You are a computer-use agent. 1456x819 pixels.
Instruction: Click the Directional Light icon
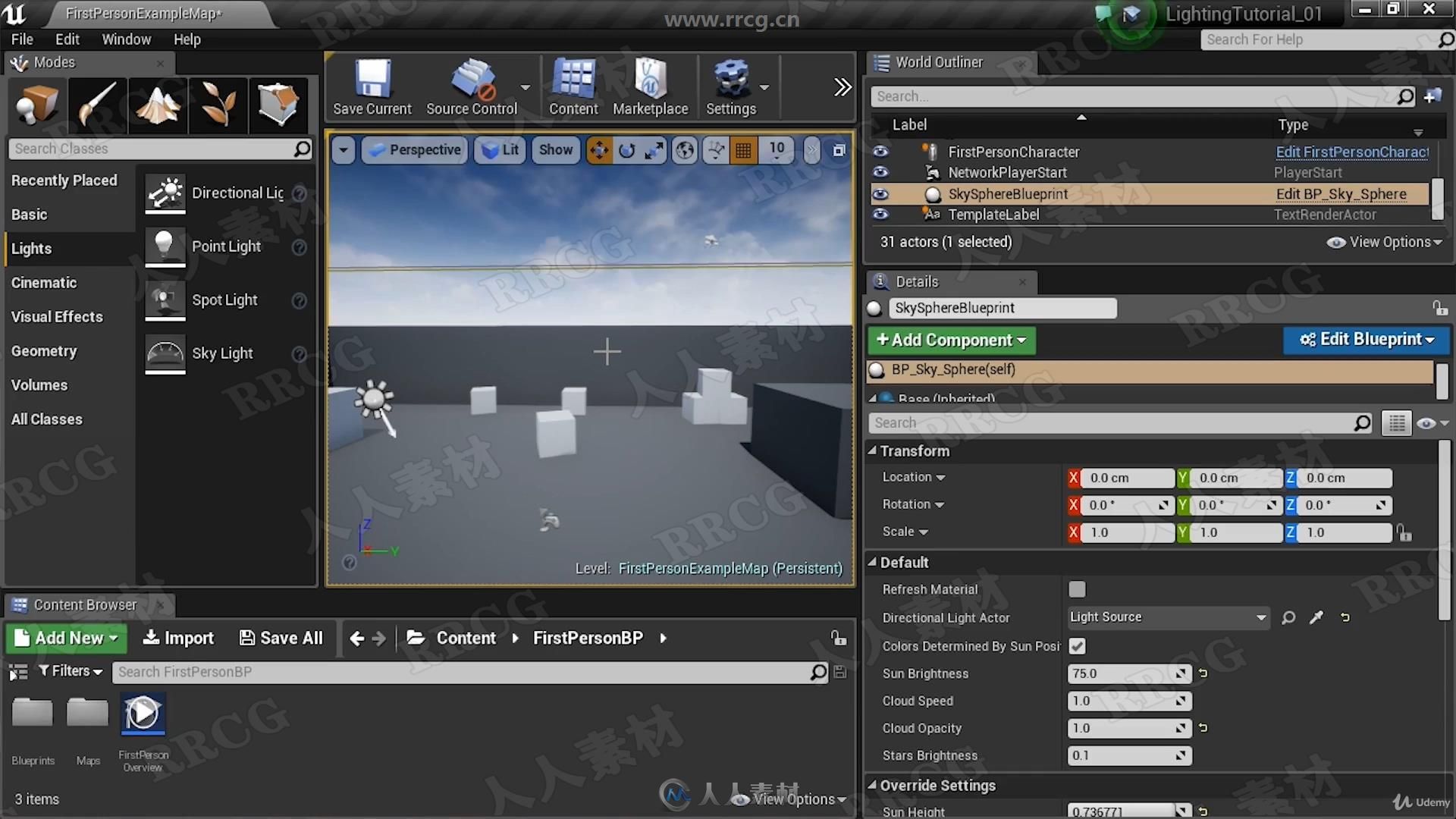point(165,193)
